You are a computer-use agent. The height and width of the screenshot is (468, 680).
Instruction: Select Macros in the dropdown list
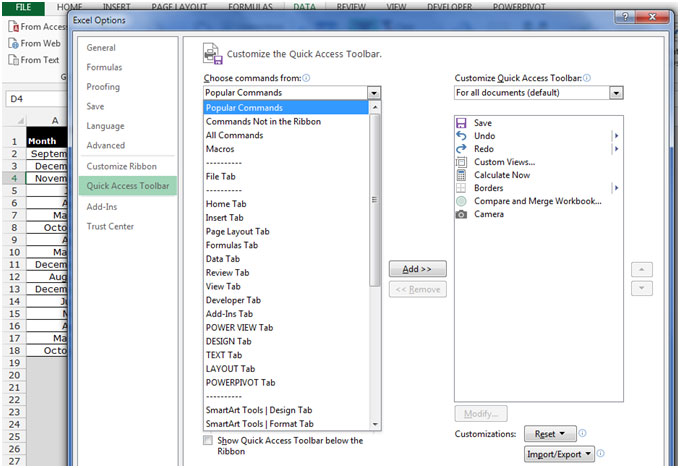click(x=286, y=149)
